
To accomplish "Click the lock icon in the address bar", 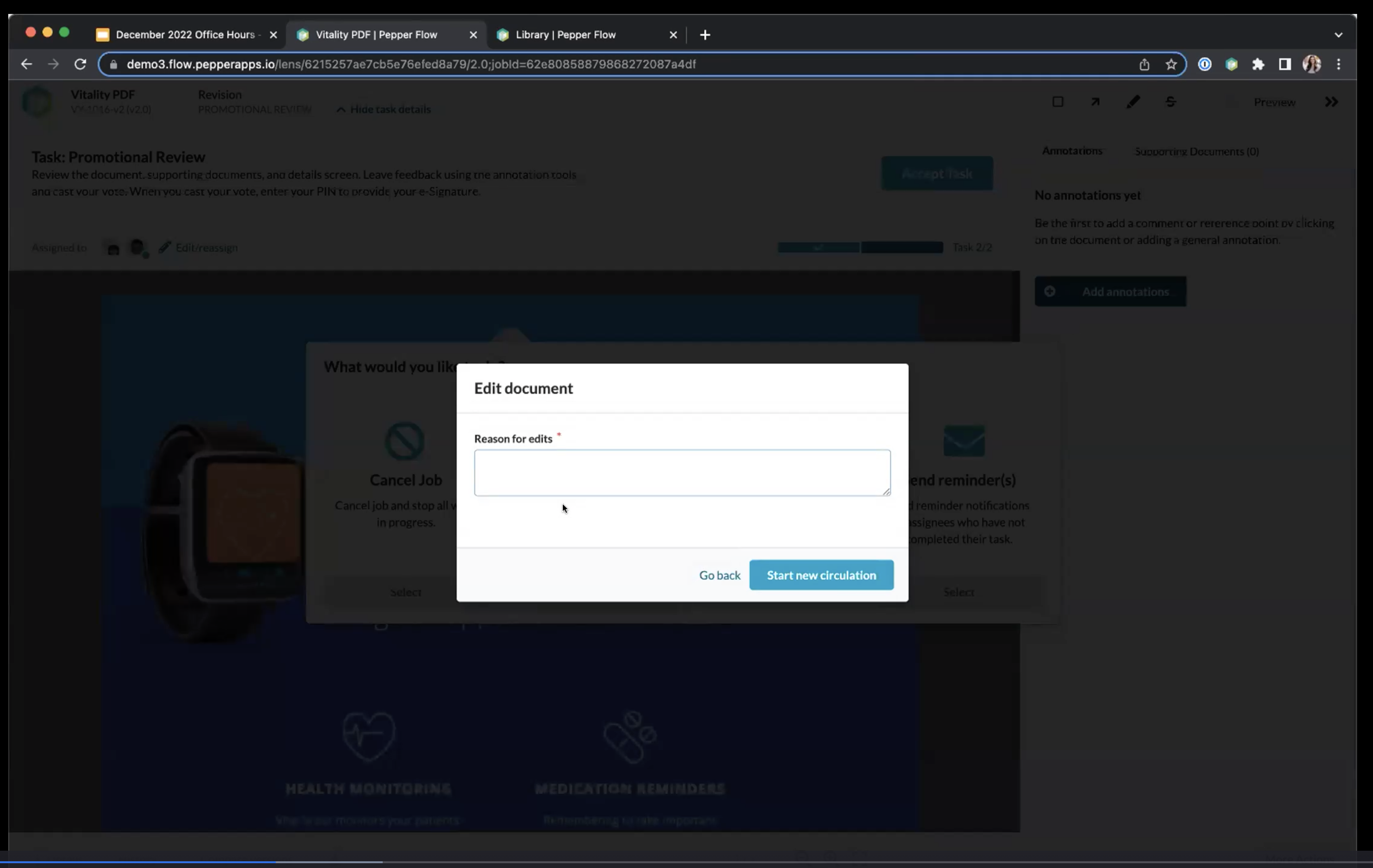I will [x=113, y=64].
